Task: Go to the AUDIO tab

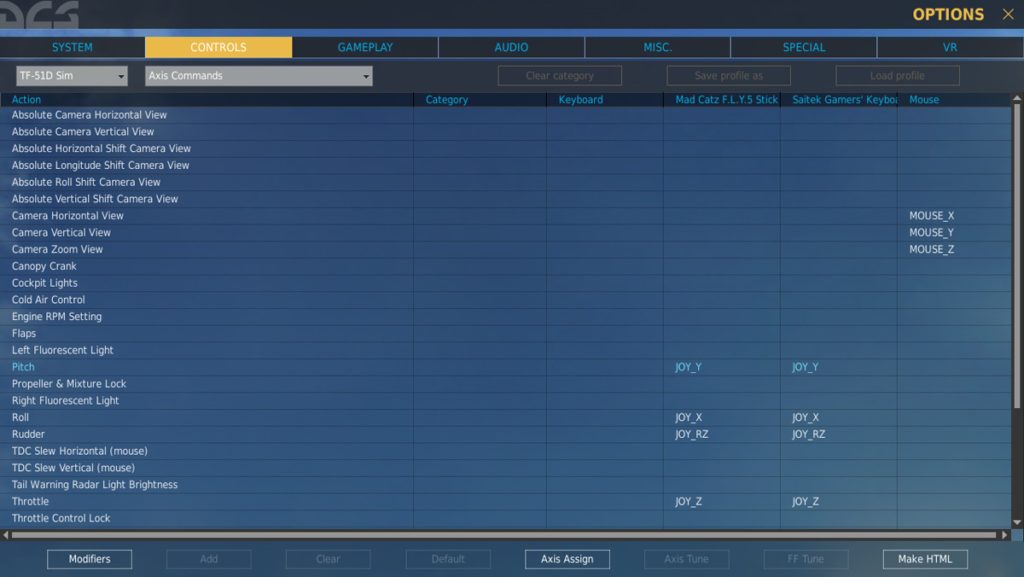Action: (x=511, y=47)
